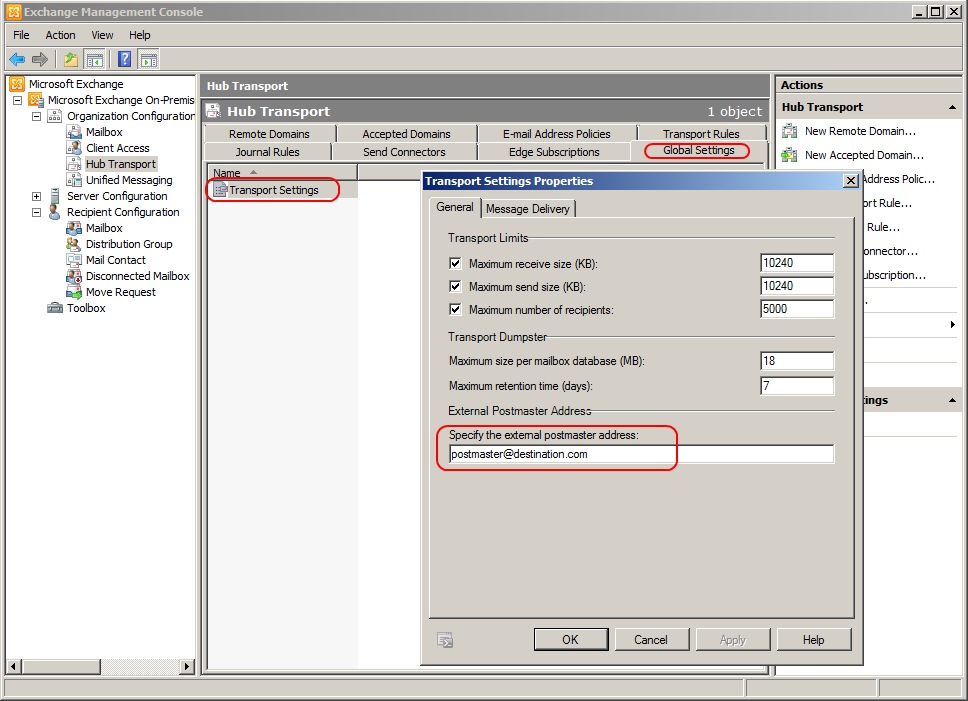Screen dimensions: 968x701
Task: Click the tree pane horizontal scrollbar right arrow
Action: point(187,666)
